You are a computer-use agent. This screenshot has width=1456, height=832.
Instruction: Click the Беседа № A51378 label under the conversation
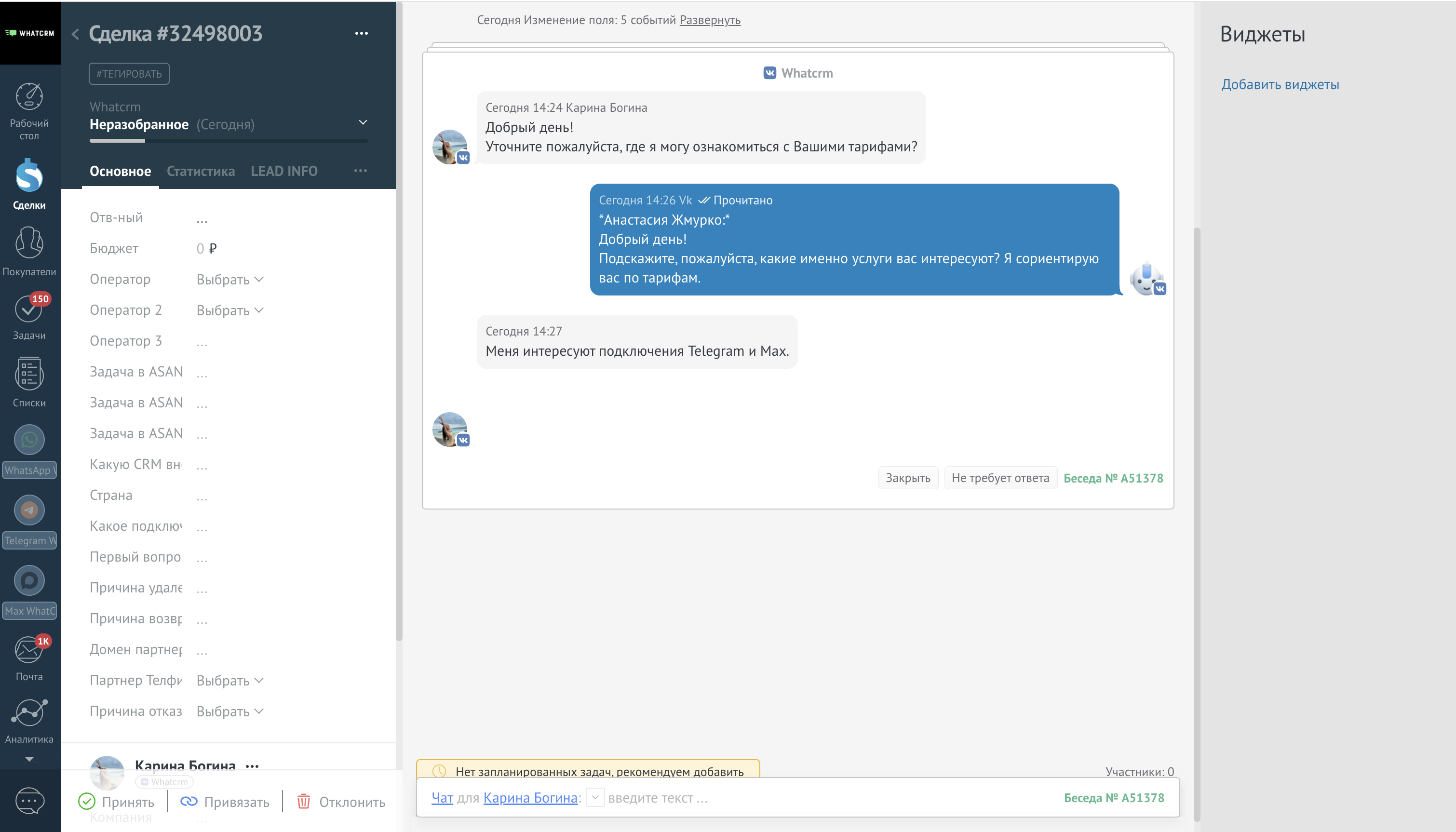pos(1113,478)
